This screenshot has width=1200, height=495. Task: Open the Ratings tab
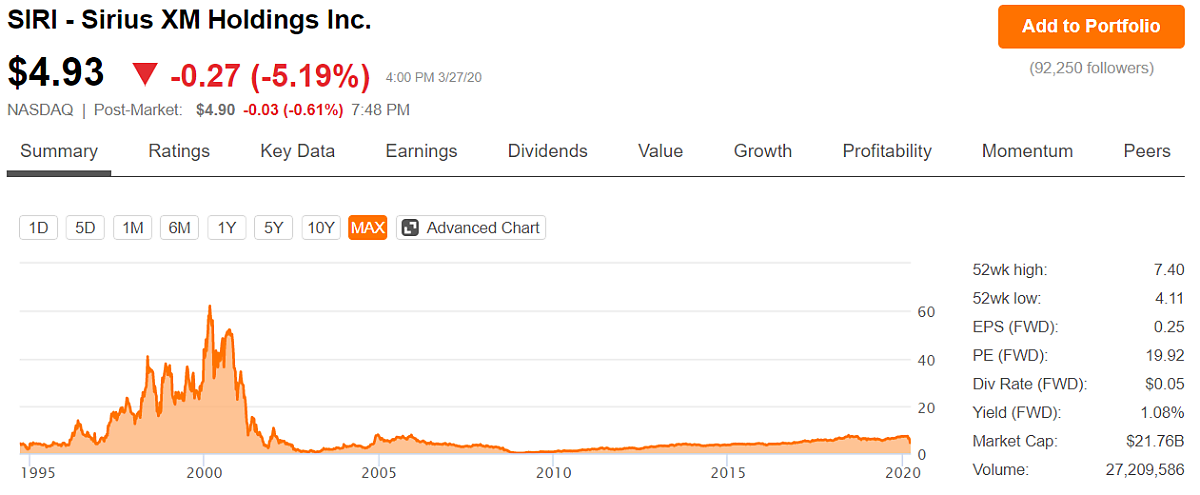click(x=179, y=151)
